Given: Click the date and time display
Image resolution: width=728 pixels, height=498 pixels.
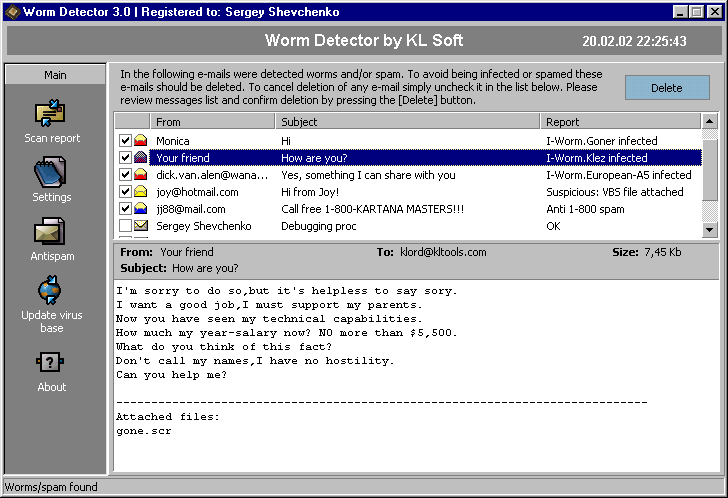Looking at the screenshot, I should tap(634, 41).
